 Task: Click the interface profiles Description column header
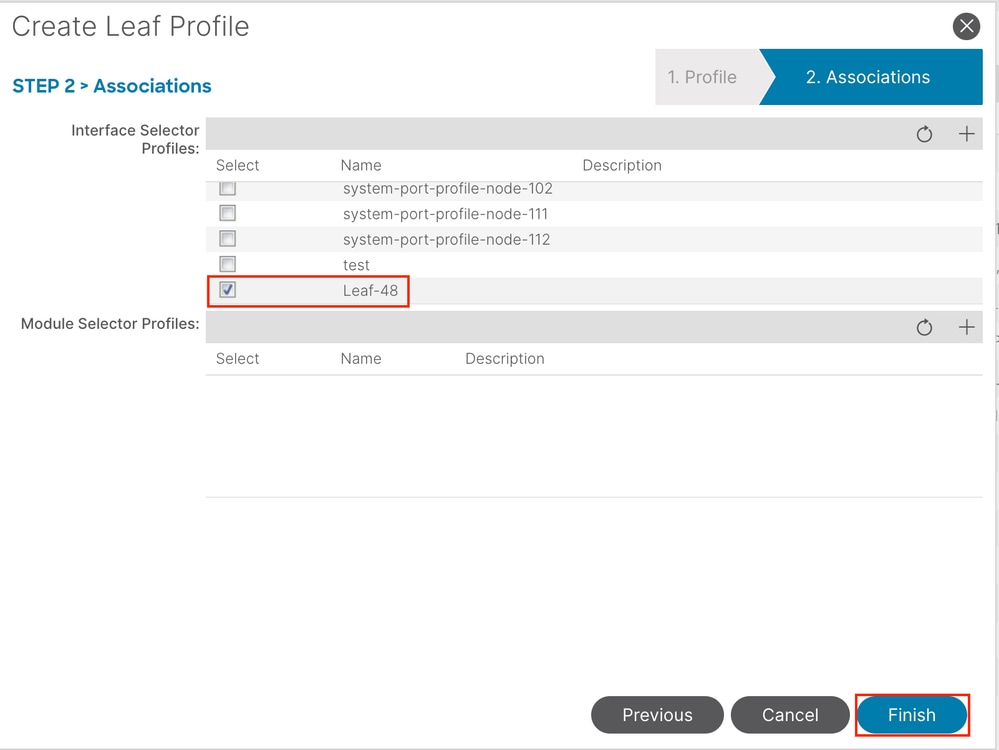(622, 165)
